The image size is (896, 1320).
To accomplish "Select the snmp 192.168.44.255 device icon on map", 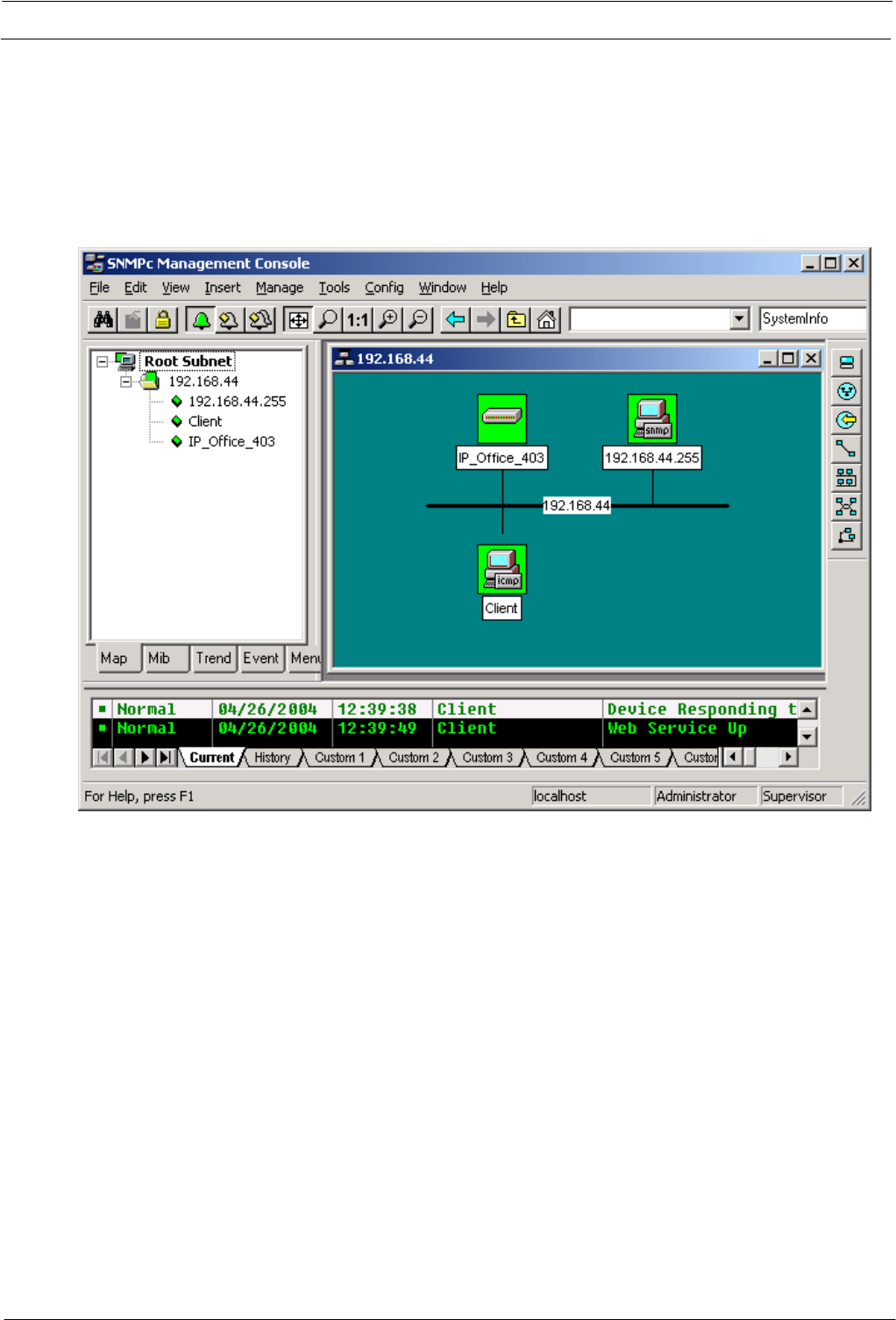I will coord(652,418).
